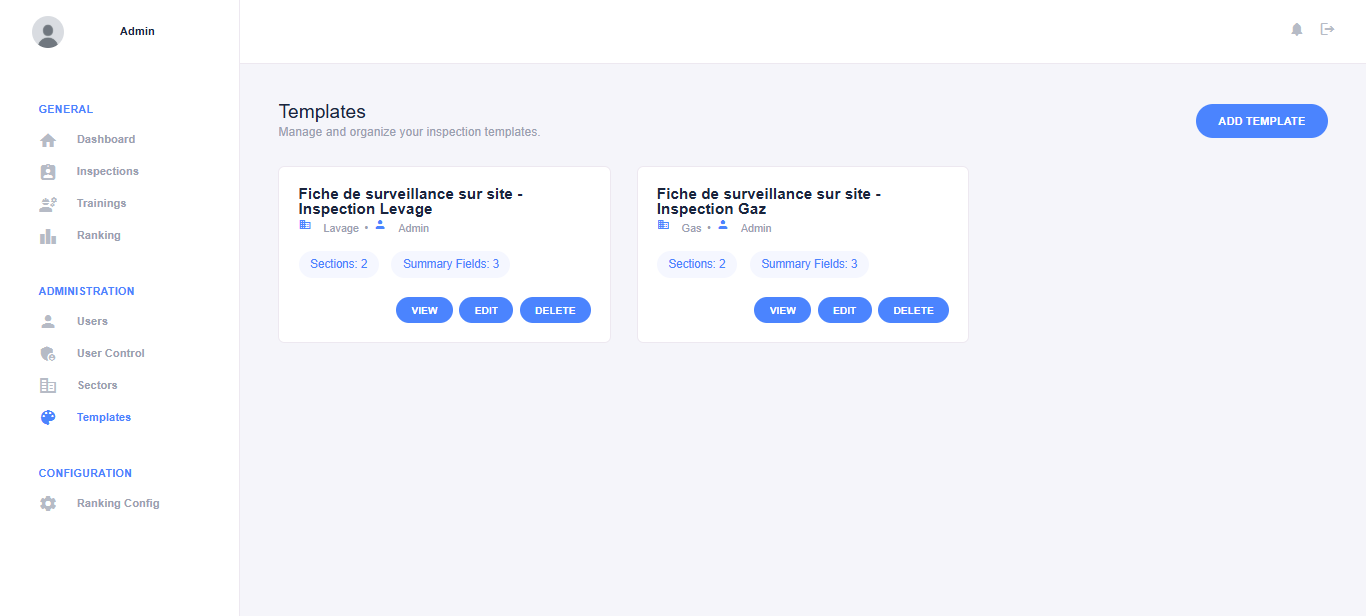Click the Trainings sidebar icon
The image size is (1366, 616).
pyautogui.click(x=48, y=204)
